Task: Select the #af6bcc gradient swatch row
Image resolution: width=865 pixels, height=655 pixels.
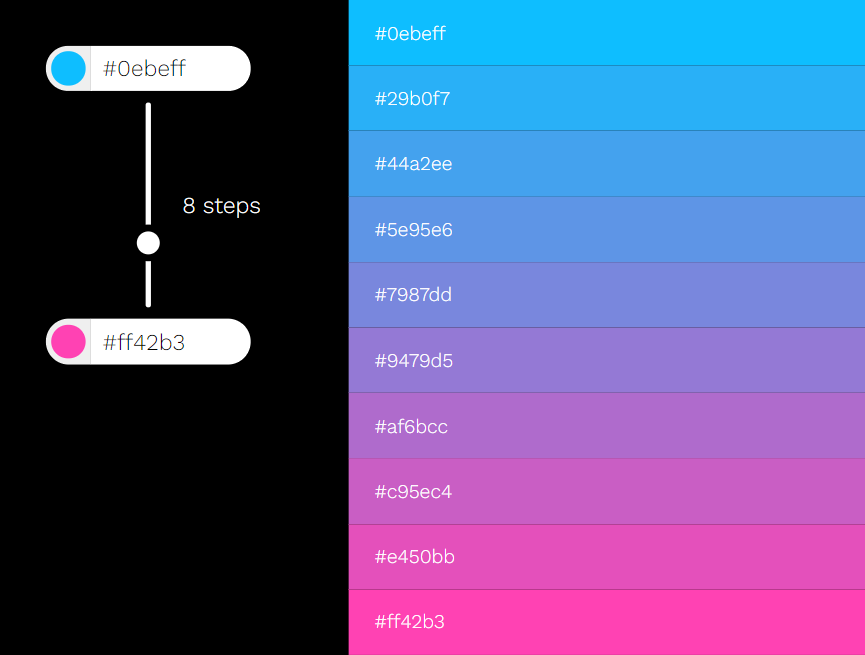Action: [607, 425]
